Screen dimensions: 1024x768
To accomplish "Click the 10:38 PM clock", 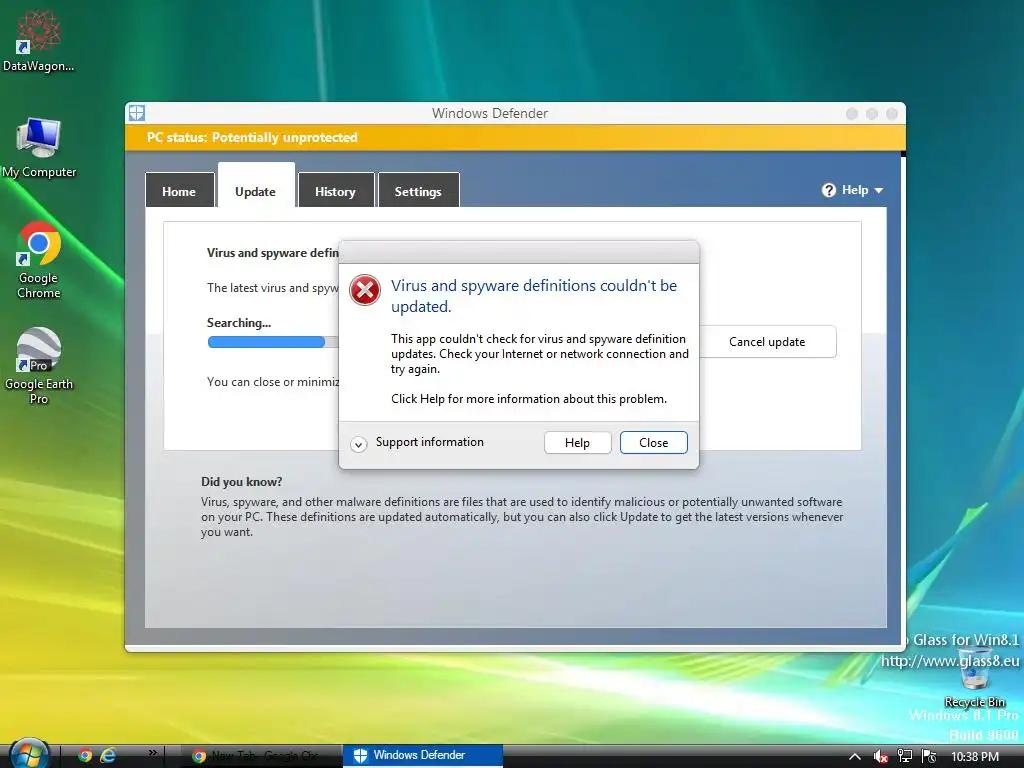I will (974, 756).
